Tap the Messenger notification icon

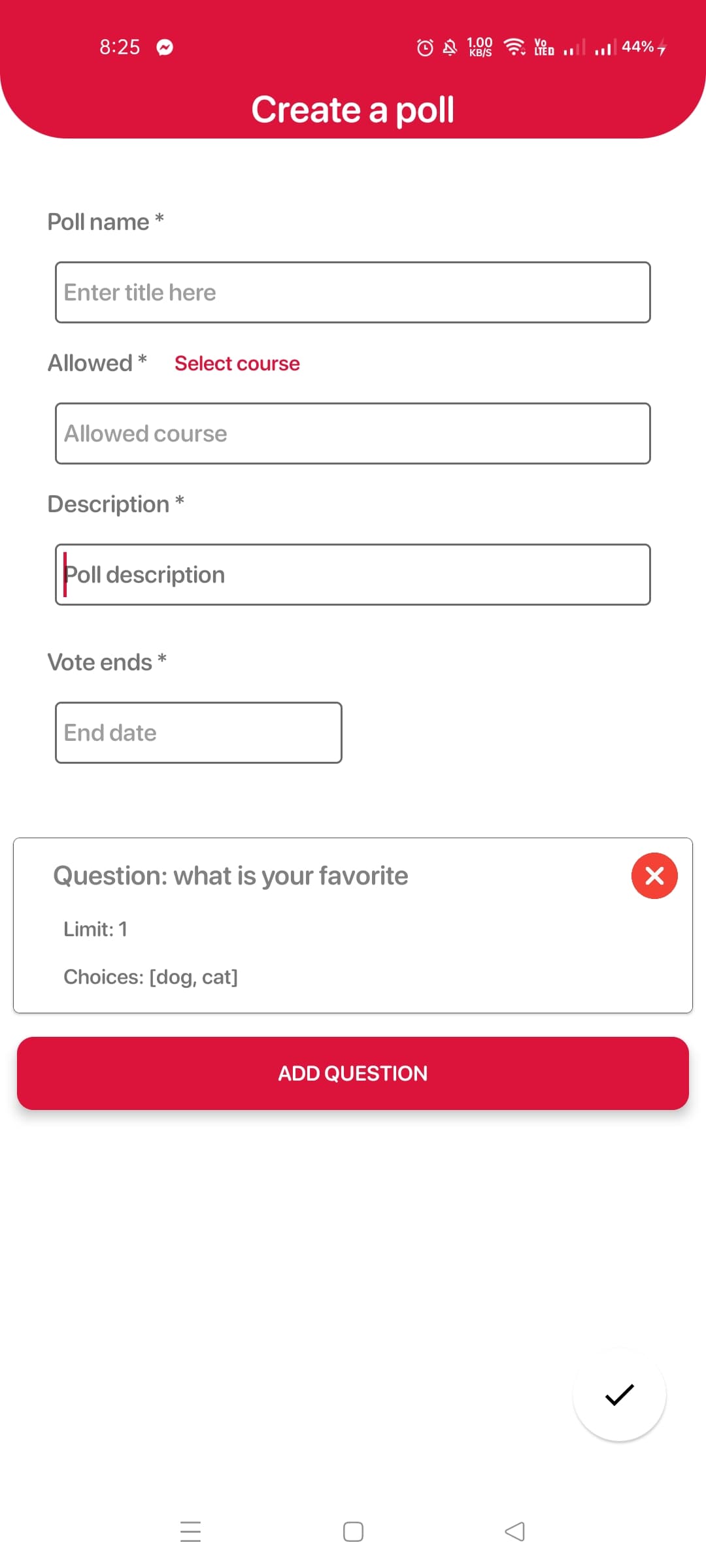click(x=165, y=47)
